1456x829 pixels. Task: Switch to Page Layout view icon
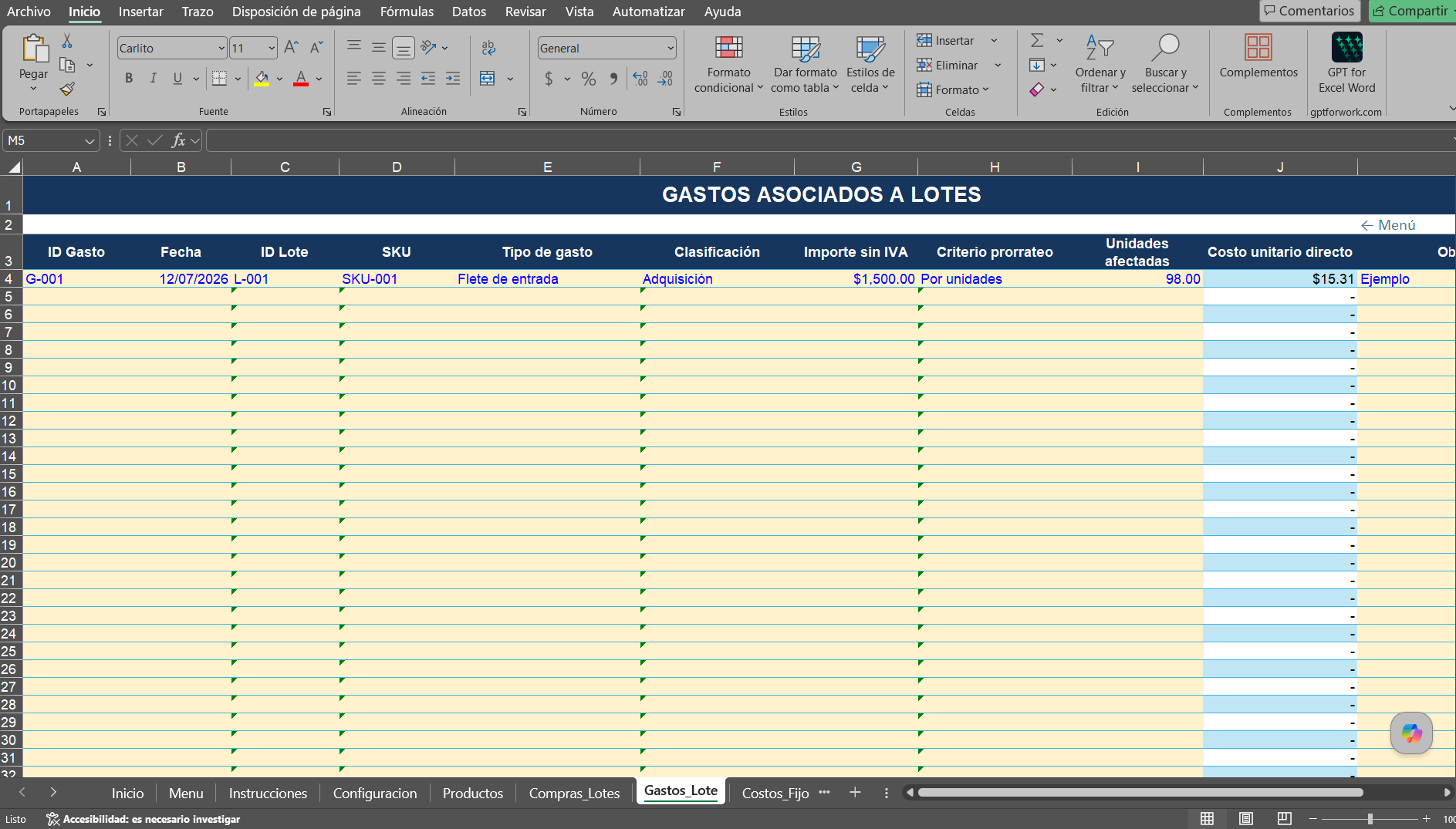(1246, 818)
